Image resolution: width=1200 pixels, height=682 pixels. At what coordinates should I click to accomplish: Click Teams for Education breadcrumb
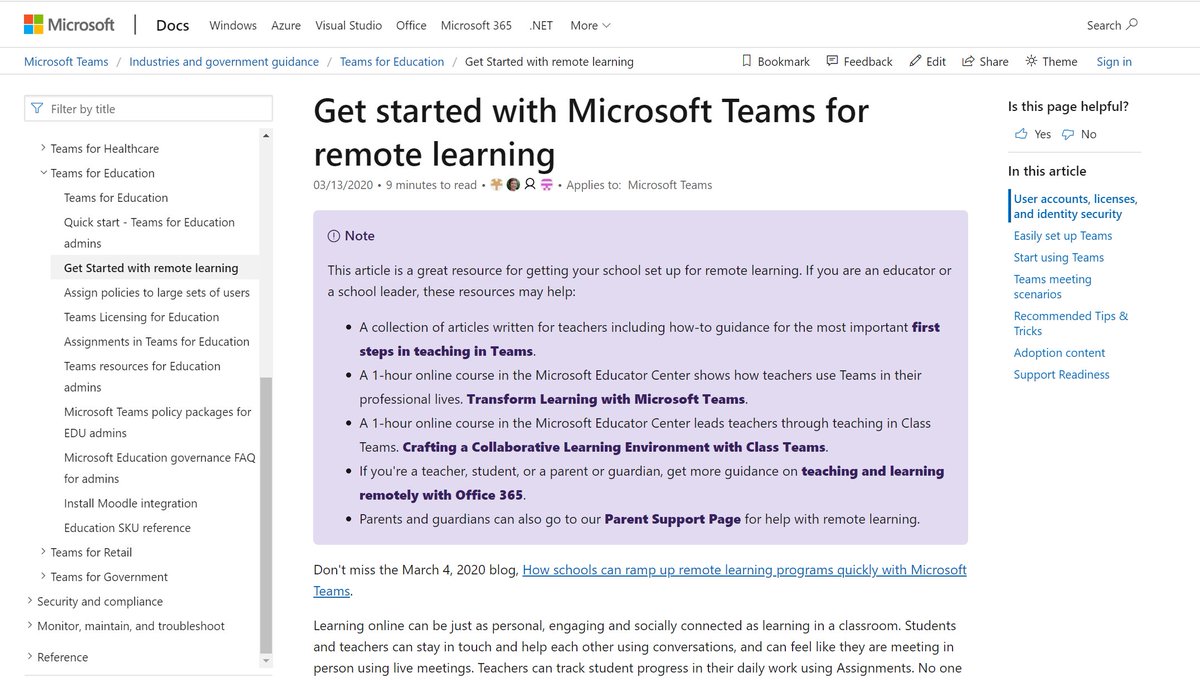[x=392, y=61]
